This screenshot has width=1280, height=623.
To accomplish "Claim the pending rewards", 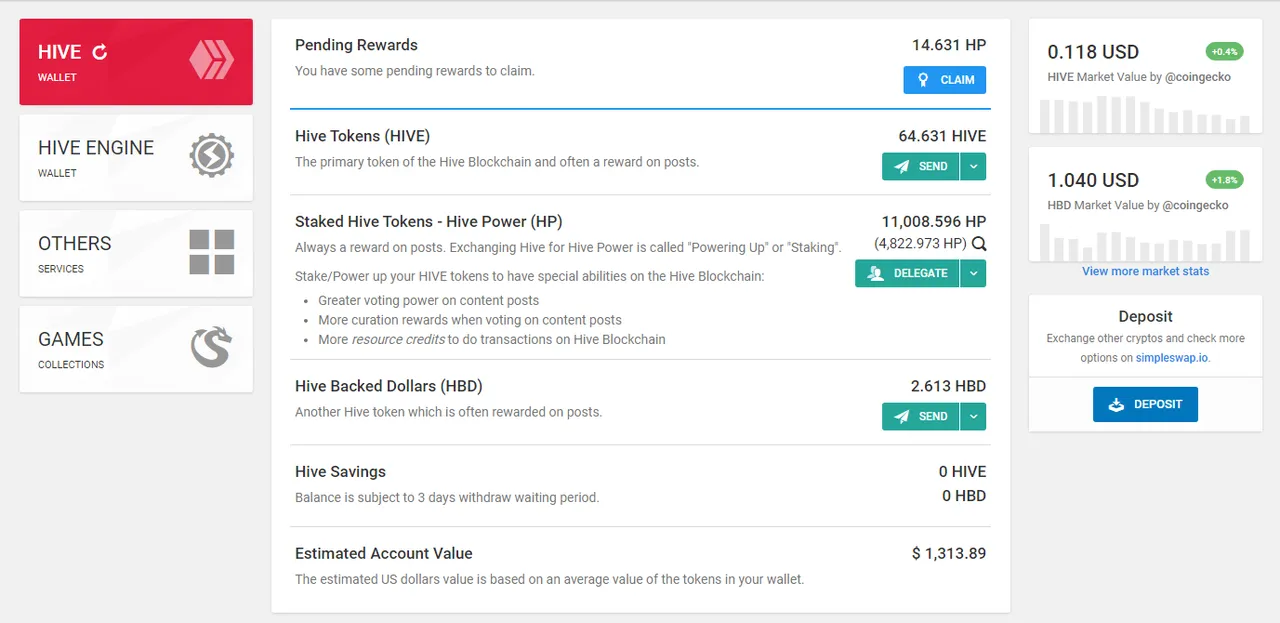I will pyautogui.click(x=945, y=80).
